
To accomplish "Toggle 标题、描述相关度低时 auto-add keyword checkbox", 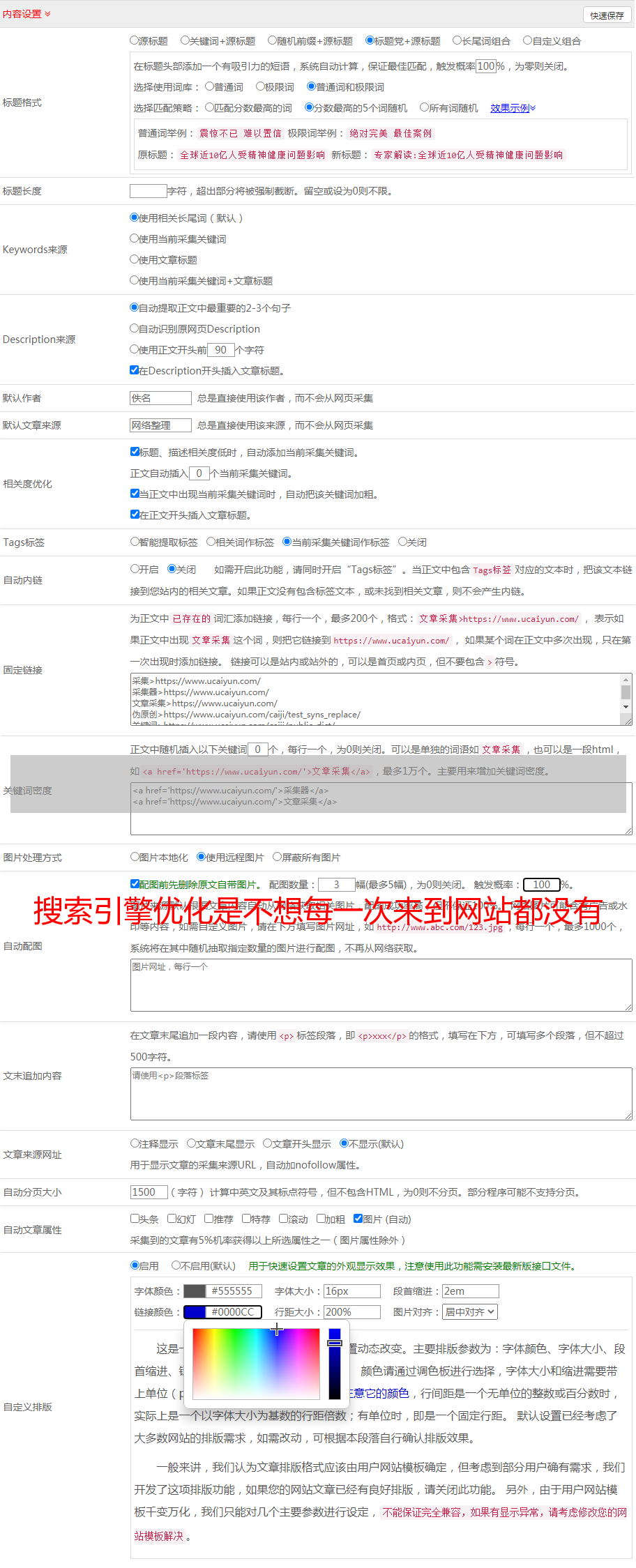I will [135, 452].
